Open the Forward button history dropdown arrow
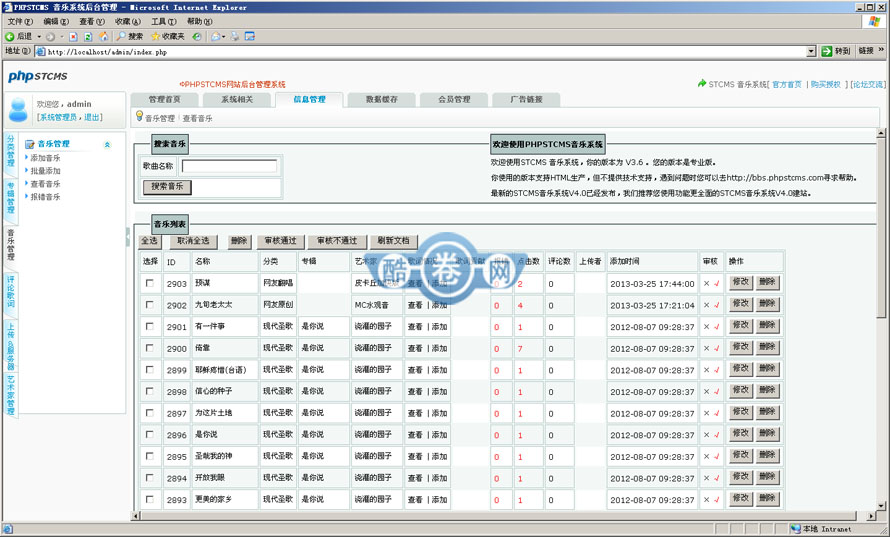This screenshot has width=890, height=537. 61,37
